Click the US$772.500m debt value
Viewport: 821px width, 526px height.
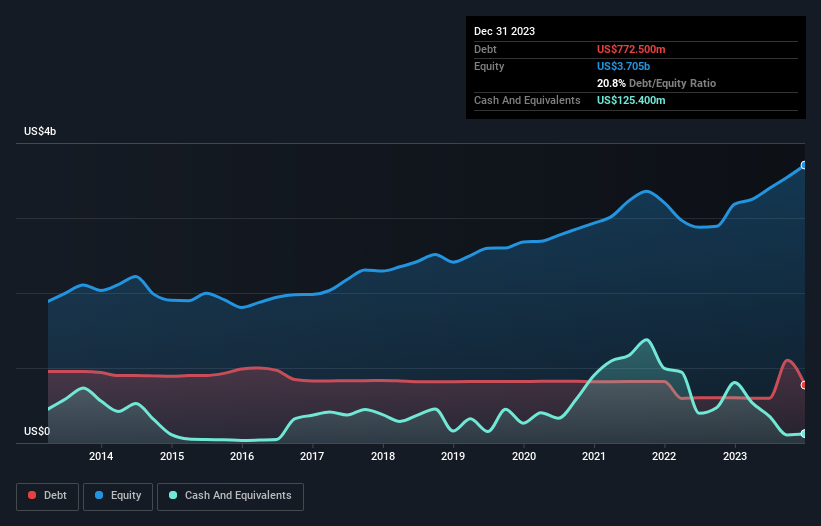click(x=631, y=49)
